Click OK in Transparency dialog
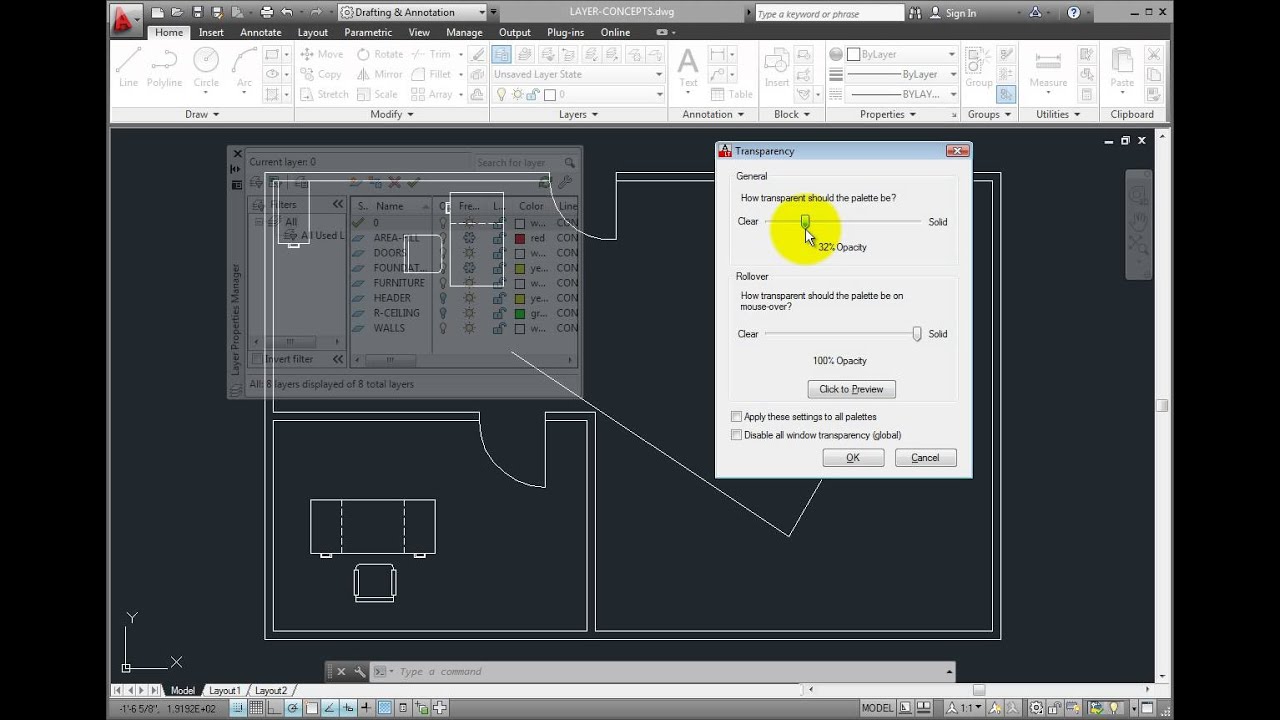This screenshot has height=720, width=1280. (853, 458)
